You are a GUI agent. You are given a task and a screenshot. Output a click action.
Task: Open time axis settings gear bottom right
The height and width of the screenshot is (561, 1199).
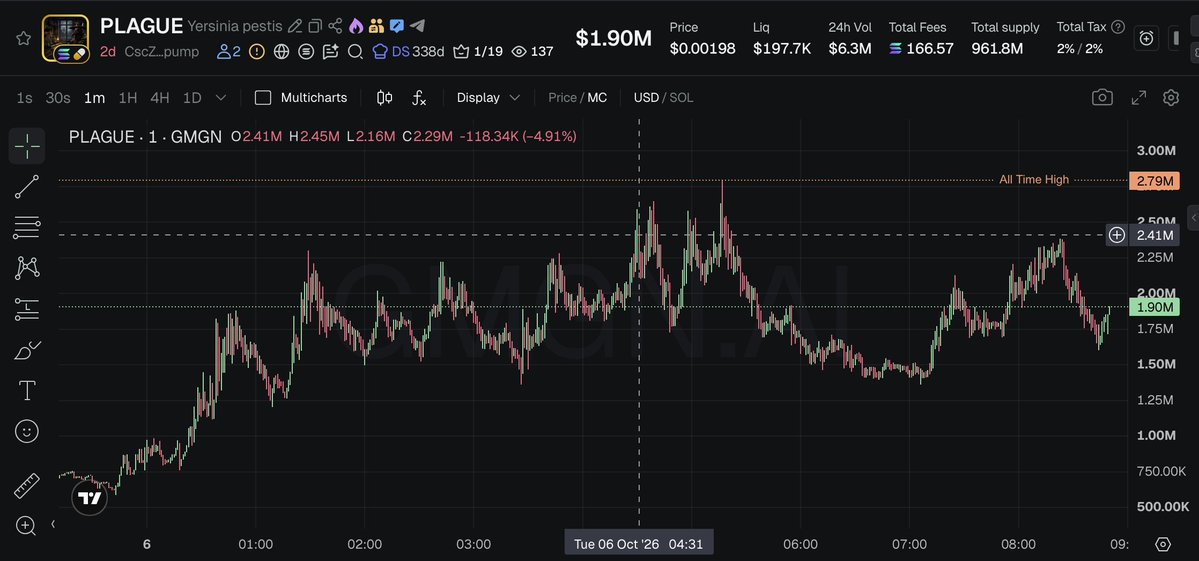pos(1163,544)
